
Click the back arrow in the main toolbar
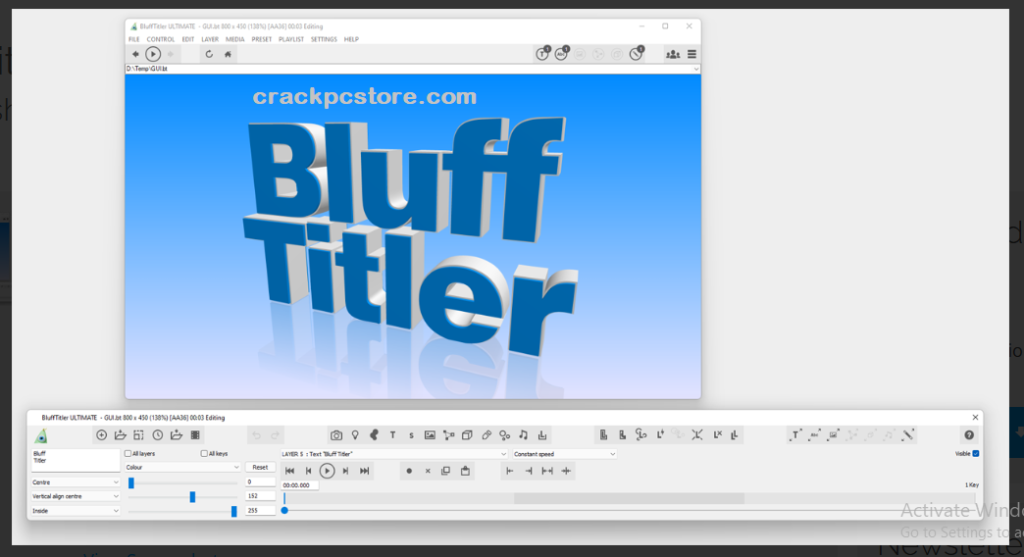[135, 54]
